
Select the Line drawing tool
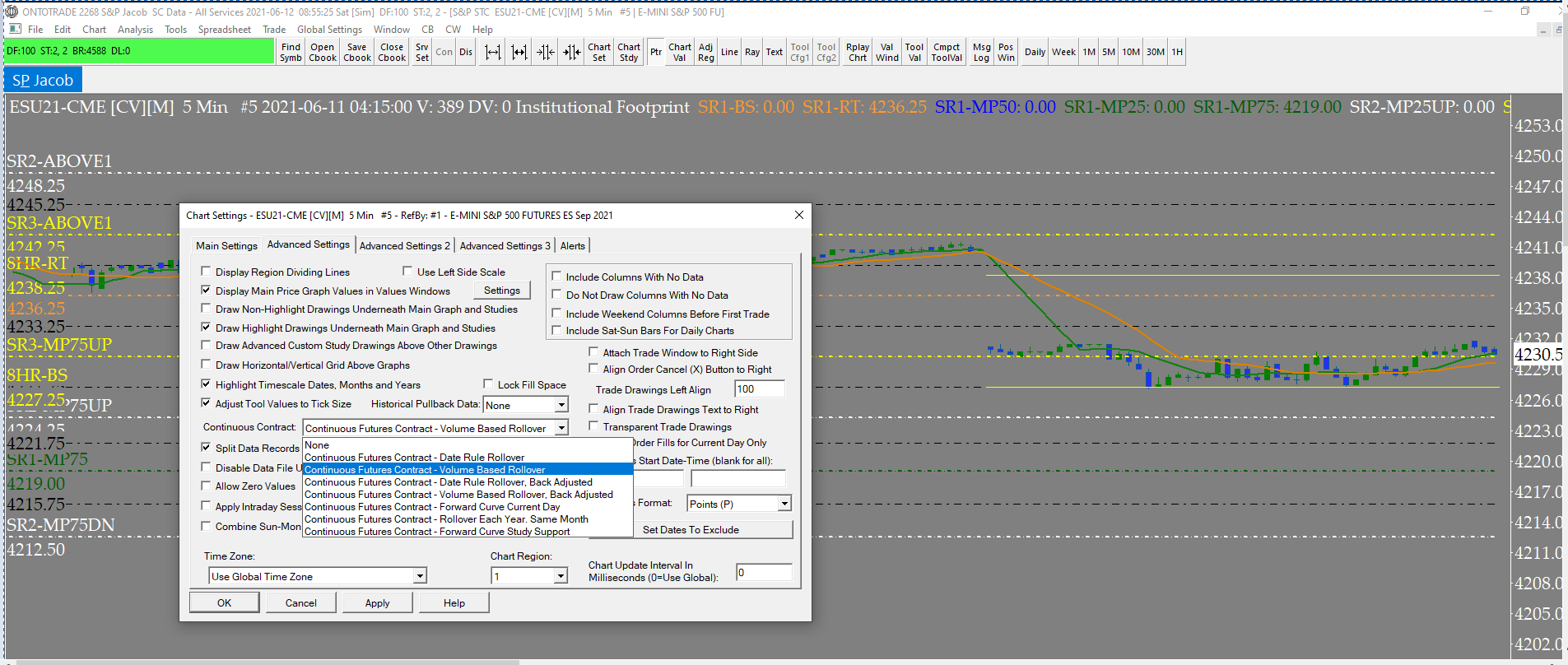729,52
